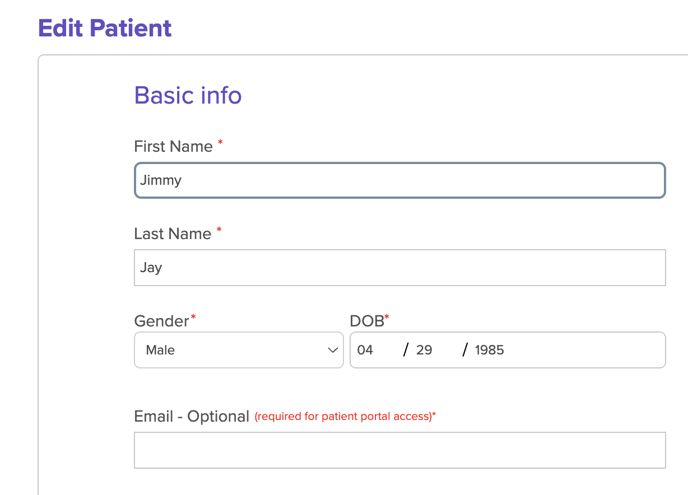Screen dimensions: 688x495
Task: Click the Email - Optional label
Action: pos(191,416)
